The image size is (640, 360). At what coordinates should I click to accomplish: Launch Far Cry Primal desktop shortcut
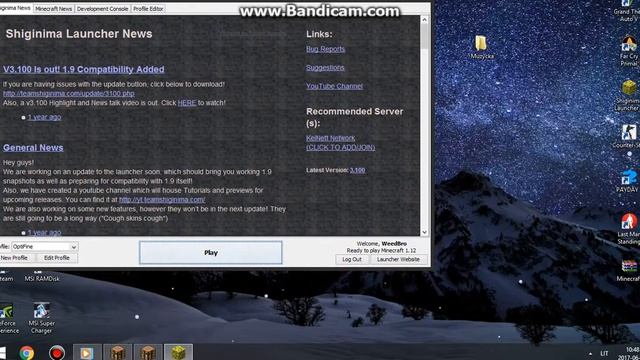tap(629, 51)
